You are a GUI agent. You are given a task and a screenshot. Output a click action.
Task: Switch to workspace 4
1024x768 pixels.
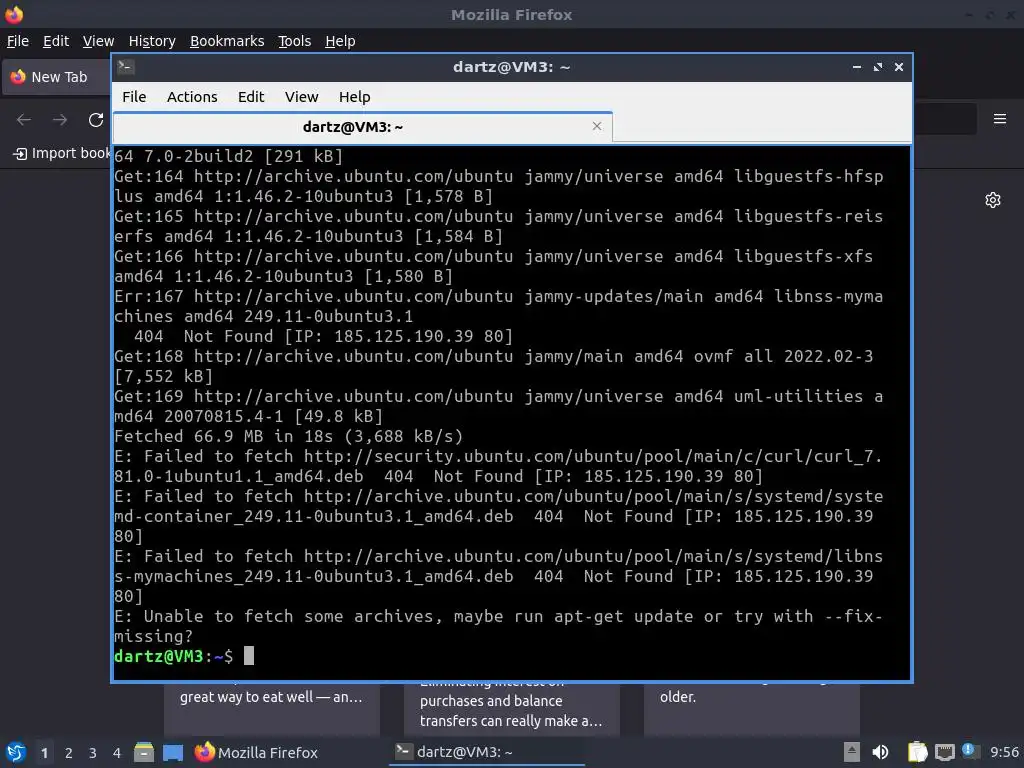click(117, 753)
